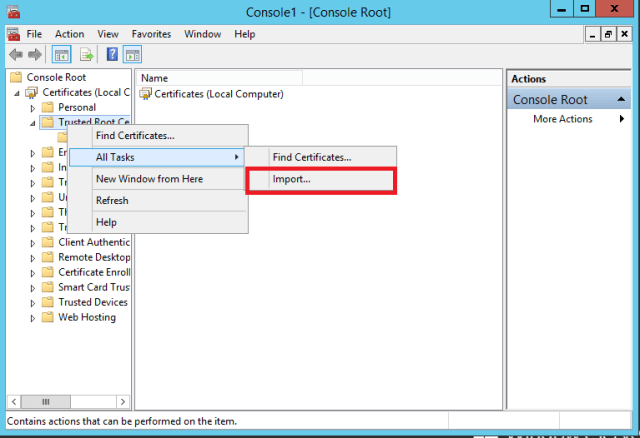640x438 pixels.
Task: Select Refresh in the context menu
Action: (112, 200)
